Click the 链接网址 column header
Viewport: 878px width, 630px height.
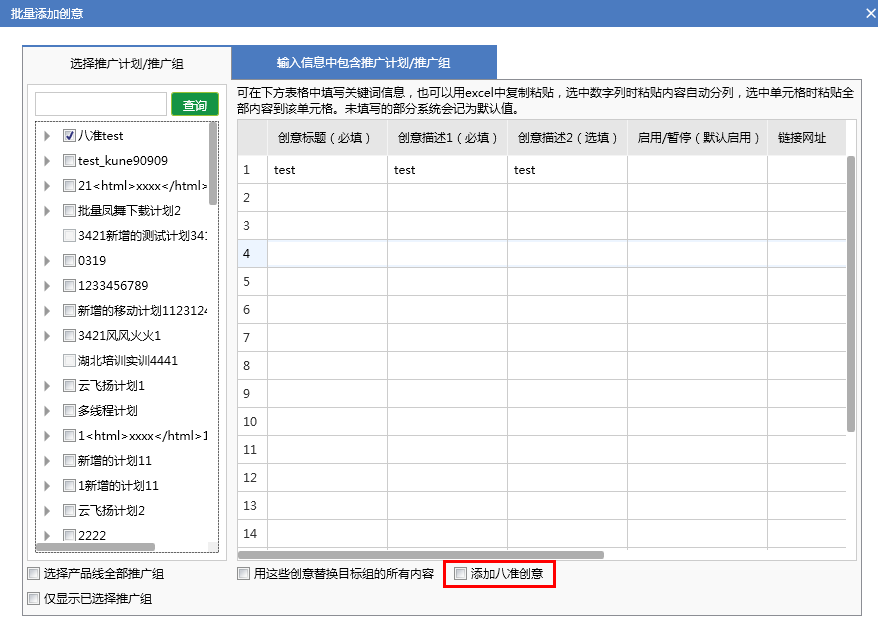(802, 138)
